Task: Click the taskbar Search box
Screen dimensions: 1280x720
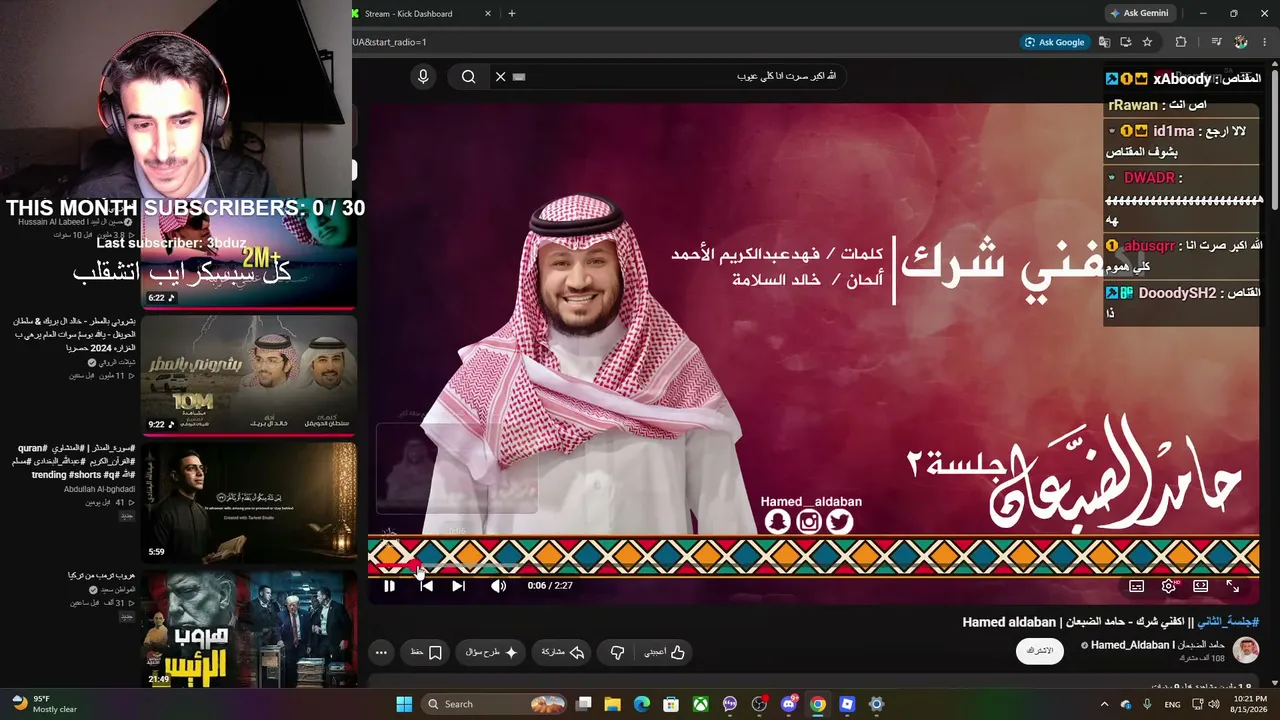Action: tap(495, 704)
